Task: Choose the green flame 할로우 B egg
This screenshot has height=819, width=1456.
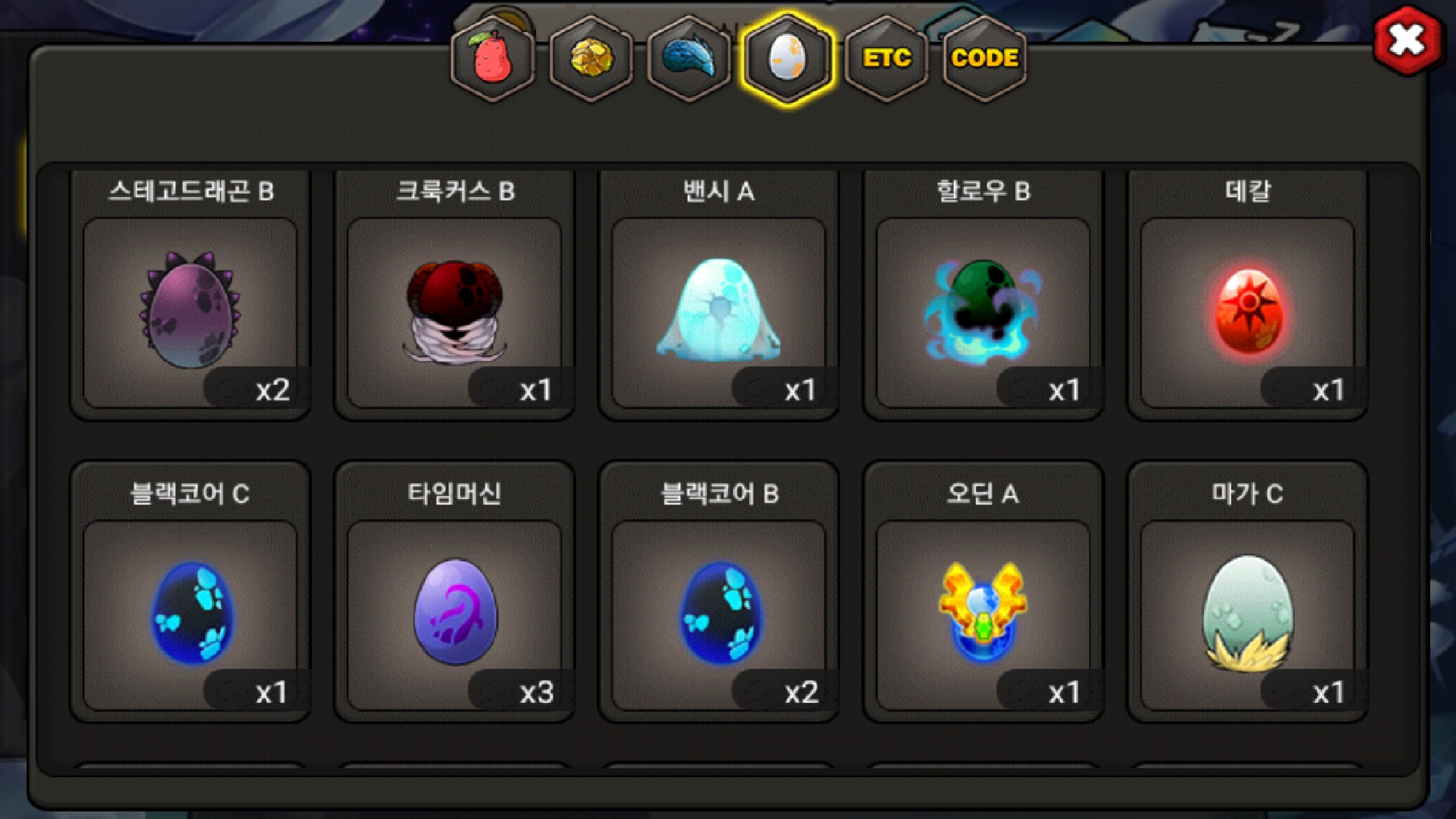Action: (x=983, y=312)
